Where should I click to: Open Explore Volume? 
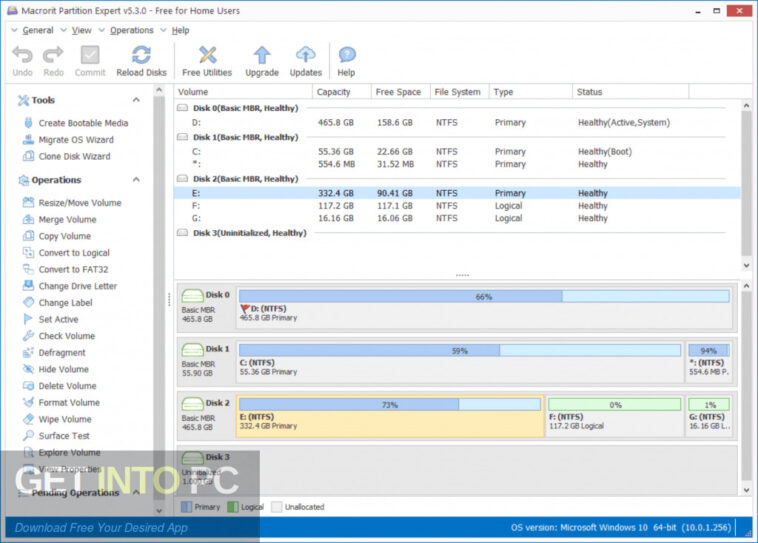62,453
